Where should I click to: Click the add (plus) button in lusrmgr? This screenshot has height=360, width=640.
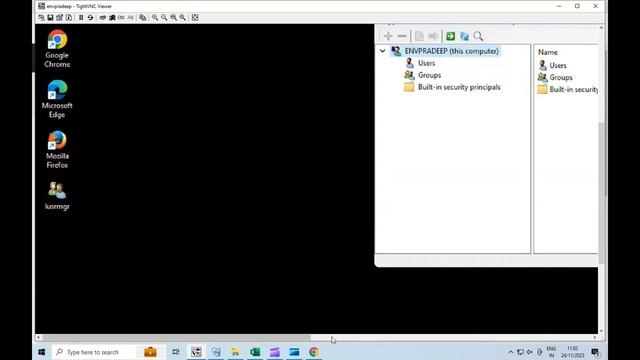(x=388, y=36)
